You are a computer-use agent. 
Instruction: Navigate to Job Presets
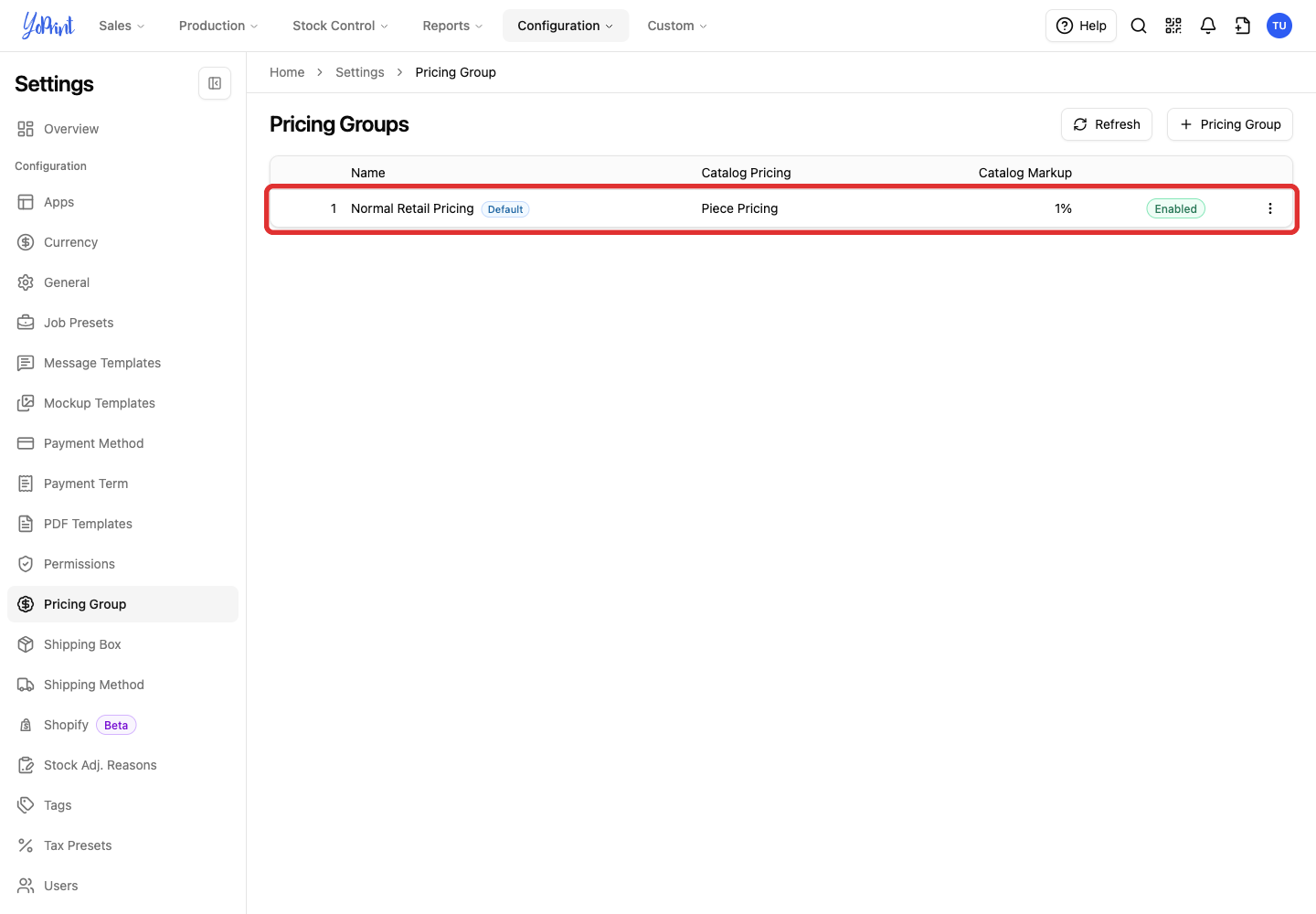pos(122,323)
